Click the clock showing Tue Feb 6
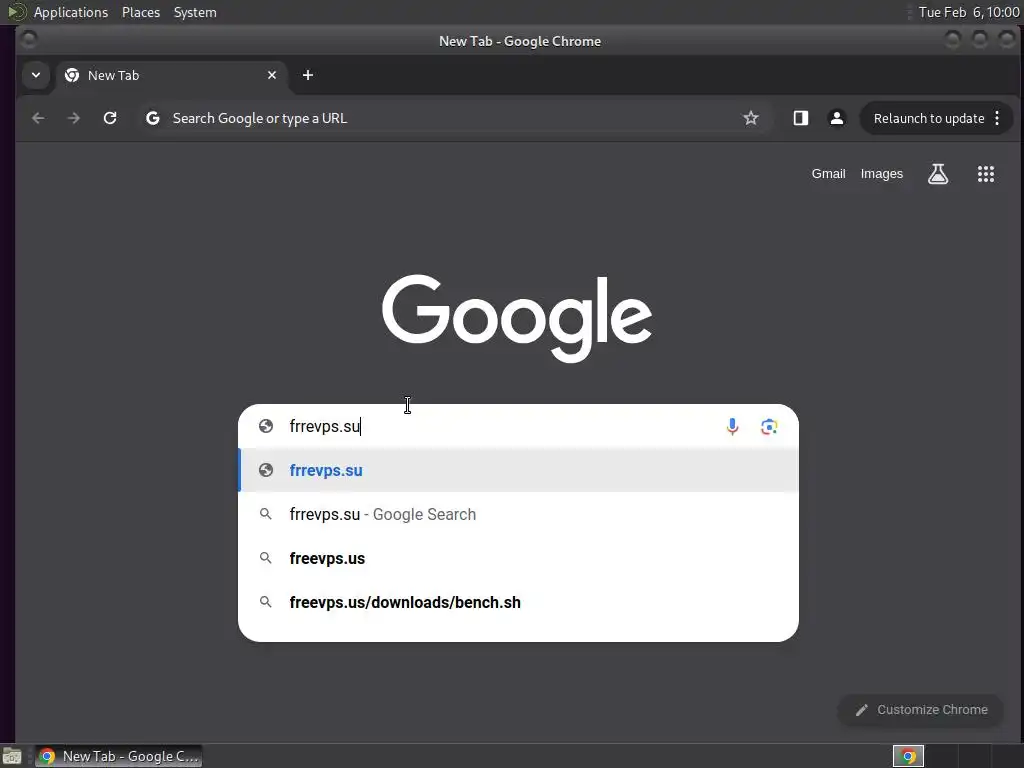Image resolution: width=1024 pixels, height=768 pixels. click(x=968, y=12)
